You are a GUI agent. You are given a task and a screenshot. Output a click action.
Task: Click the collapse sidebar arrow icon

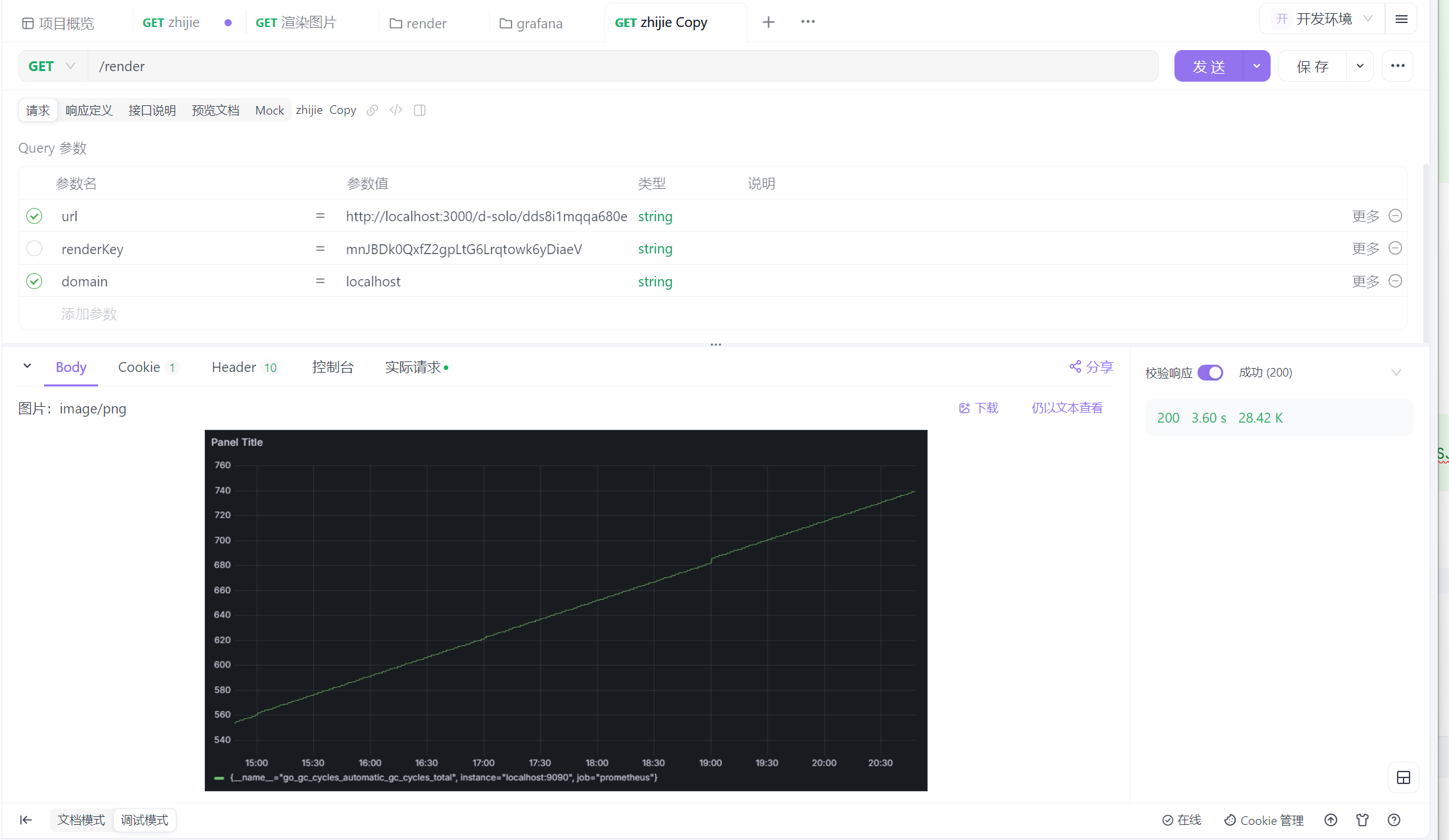click(26, 820)
